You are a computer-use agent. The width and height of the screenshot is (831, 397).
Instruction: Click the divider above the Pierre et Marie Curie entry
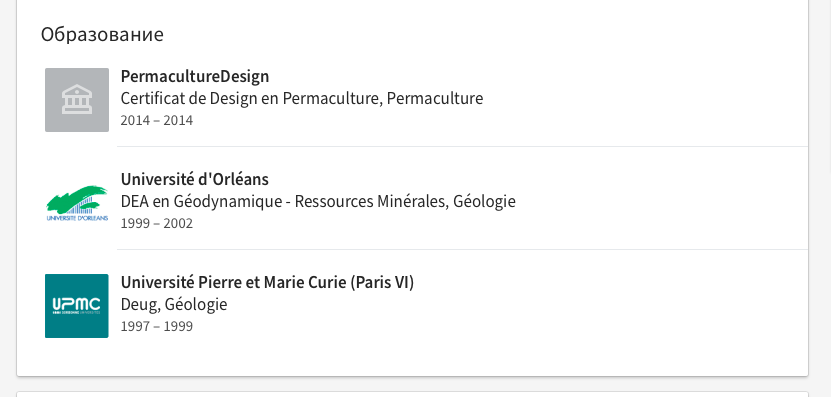(462, 249)
